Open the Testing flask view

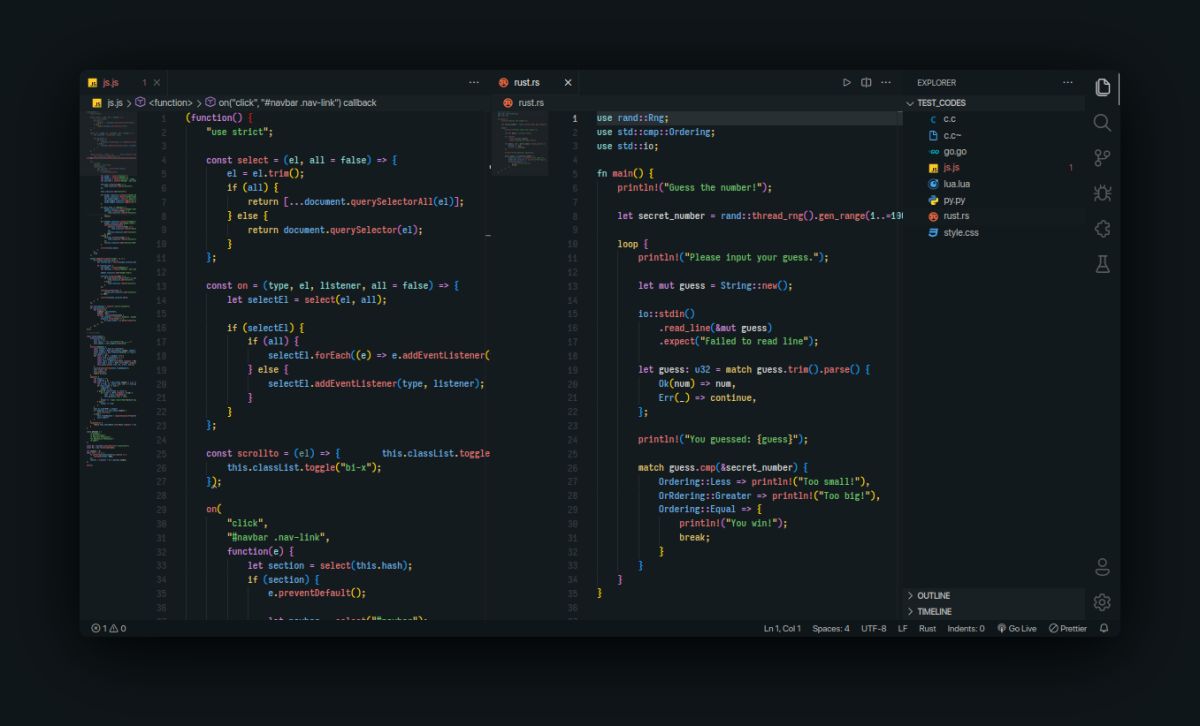pyautogui.click(x=1102, y=264)
